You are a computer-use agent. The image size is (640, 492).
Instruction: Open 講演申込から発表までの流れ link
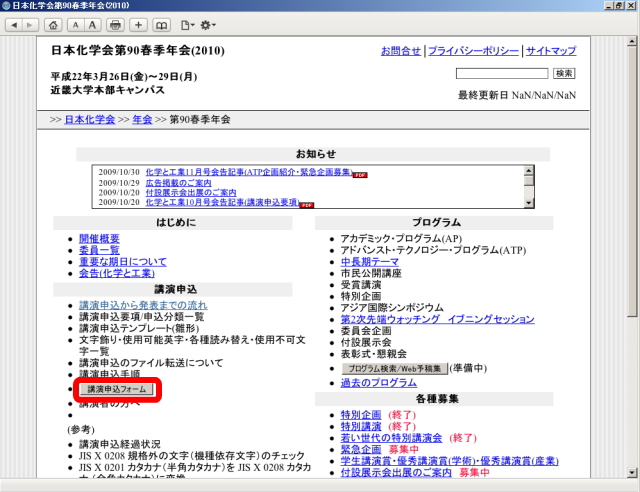point(143,305)
